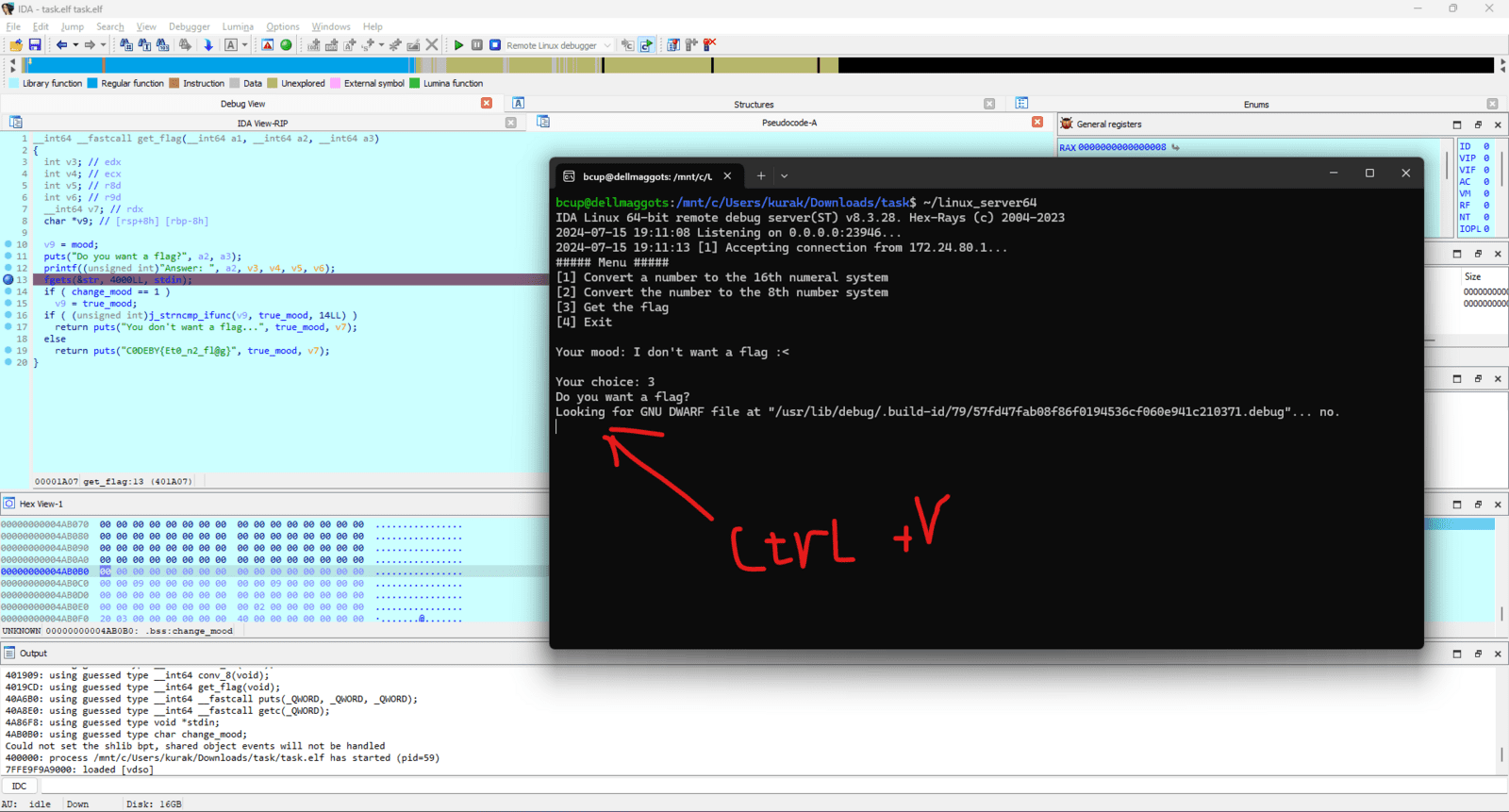Toggle breakpoint dot on line 11
Viewport: 1509px width, 812px height.
8,257
